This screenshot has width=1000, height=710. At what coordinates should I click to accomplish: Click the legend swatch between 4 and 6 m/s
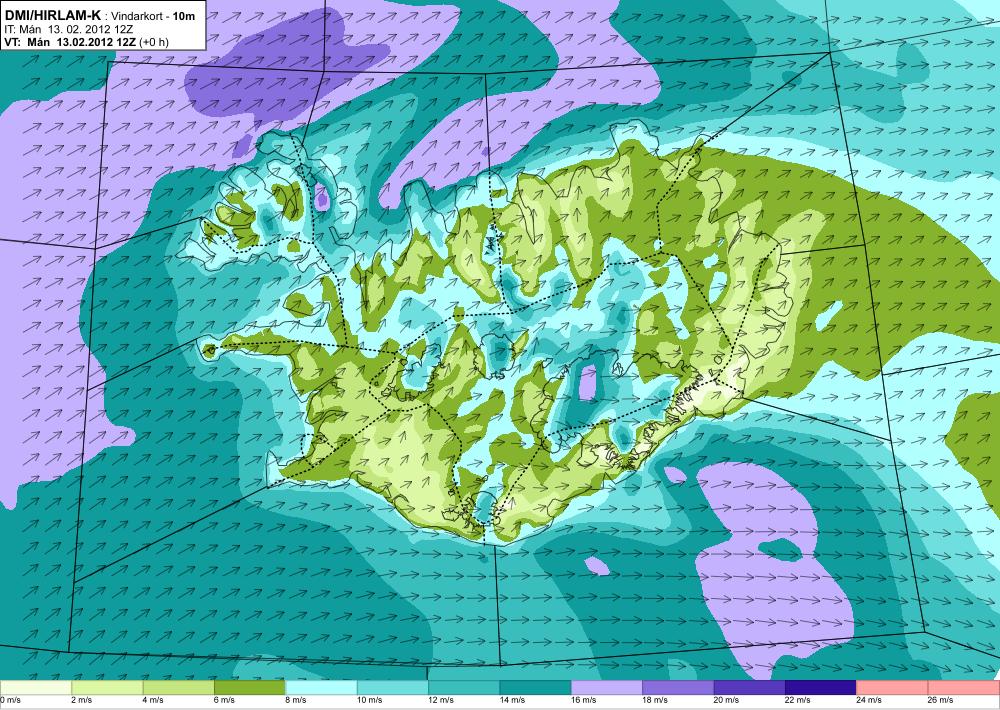pyautogui.click(x=179, y=688)
